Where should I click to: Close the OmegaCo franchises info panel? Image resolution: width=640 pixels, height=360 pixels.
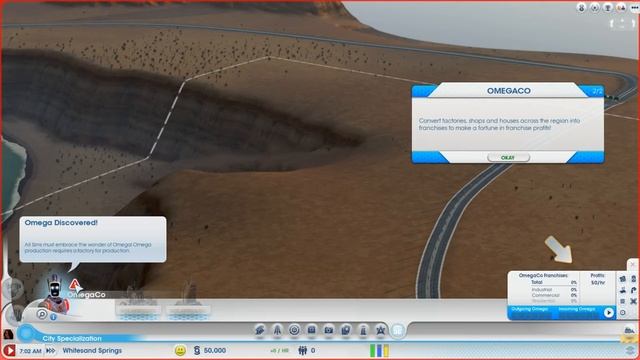tap(633, 264)
